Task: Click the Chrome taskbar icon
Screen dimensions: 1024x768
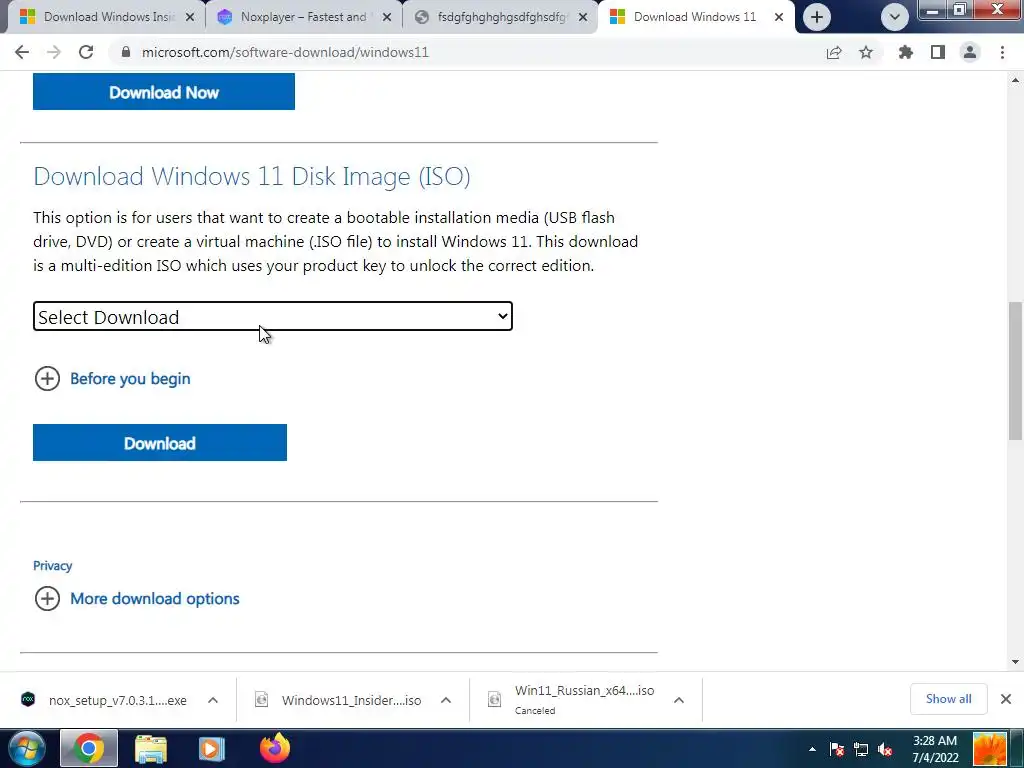Action: [x=89, y=748]
